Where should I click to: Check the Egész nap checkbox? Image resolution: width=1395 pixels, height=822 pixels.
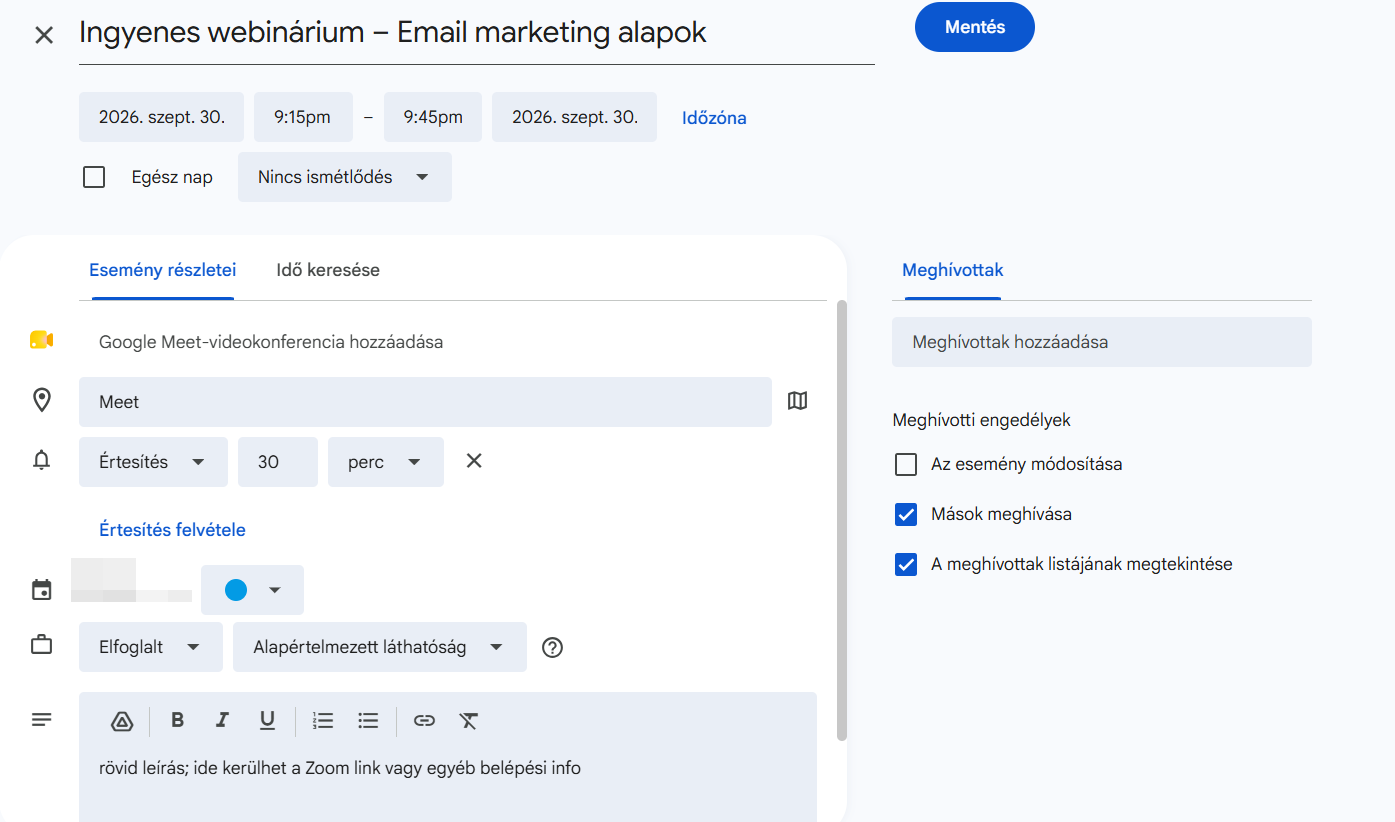tap(94, 177)
